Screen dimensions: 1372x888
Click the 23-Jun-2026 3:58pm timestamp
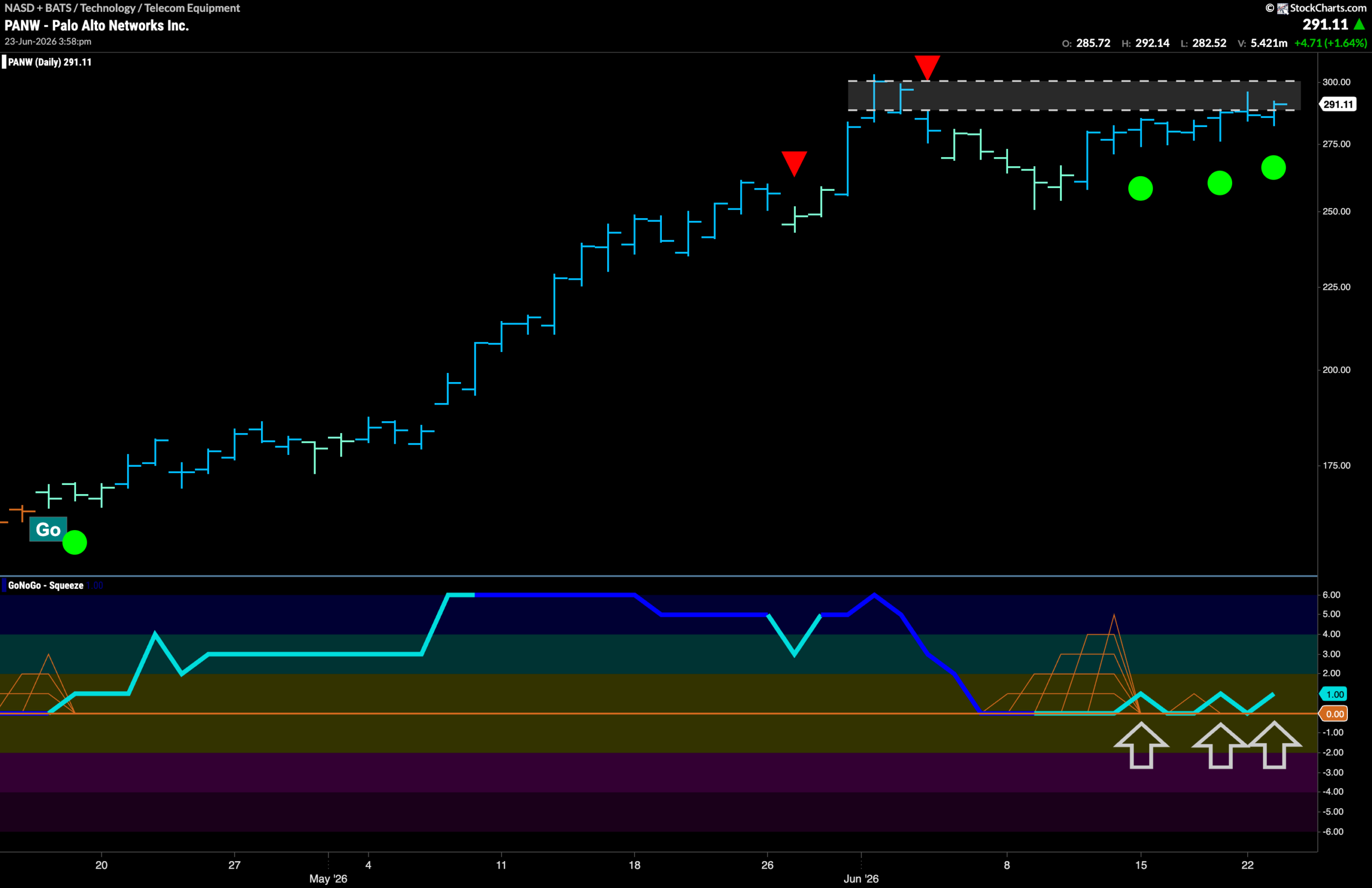click(48, 41)
